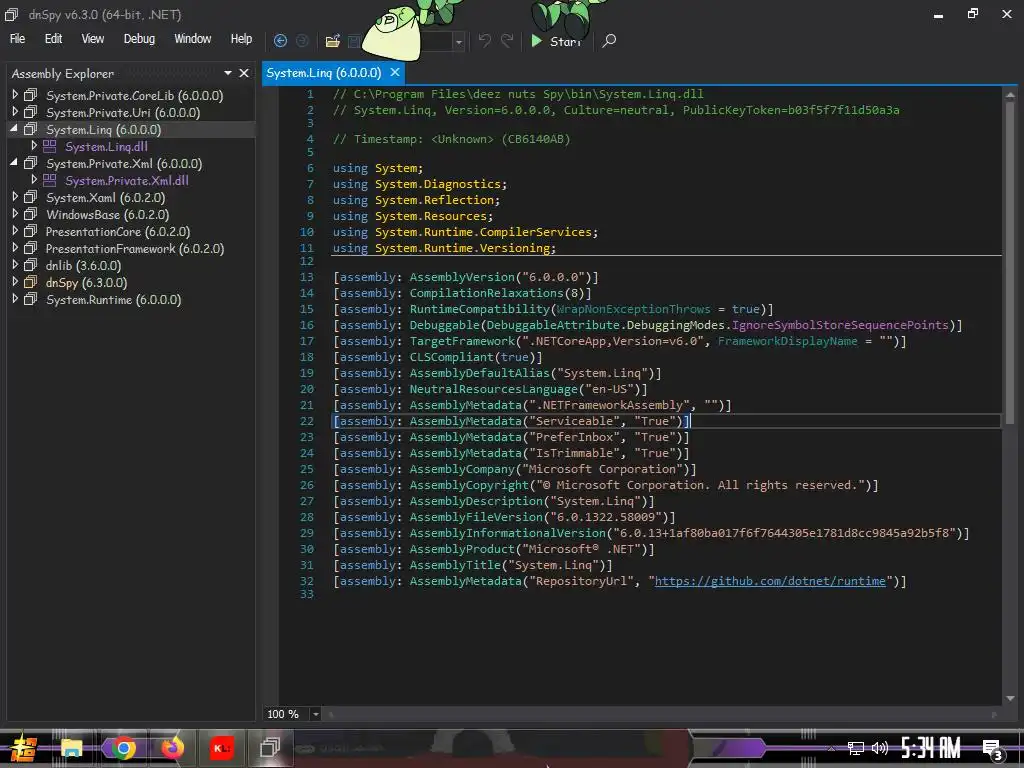Click the dnSpy title bar app icon
The height and width of the screenshot is (768, 1024).
coord(11,14)
